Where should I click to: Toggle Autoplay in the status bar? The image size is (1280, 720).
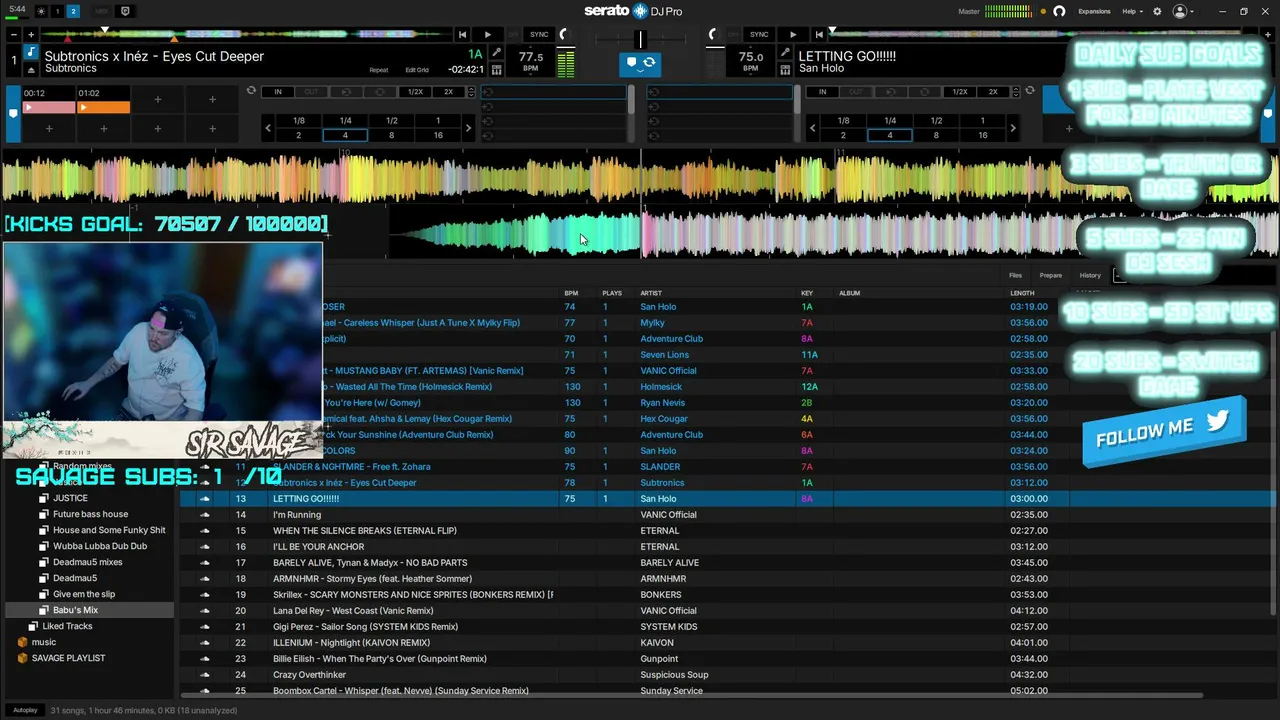click(x=25, y=710)
